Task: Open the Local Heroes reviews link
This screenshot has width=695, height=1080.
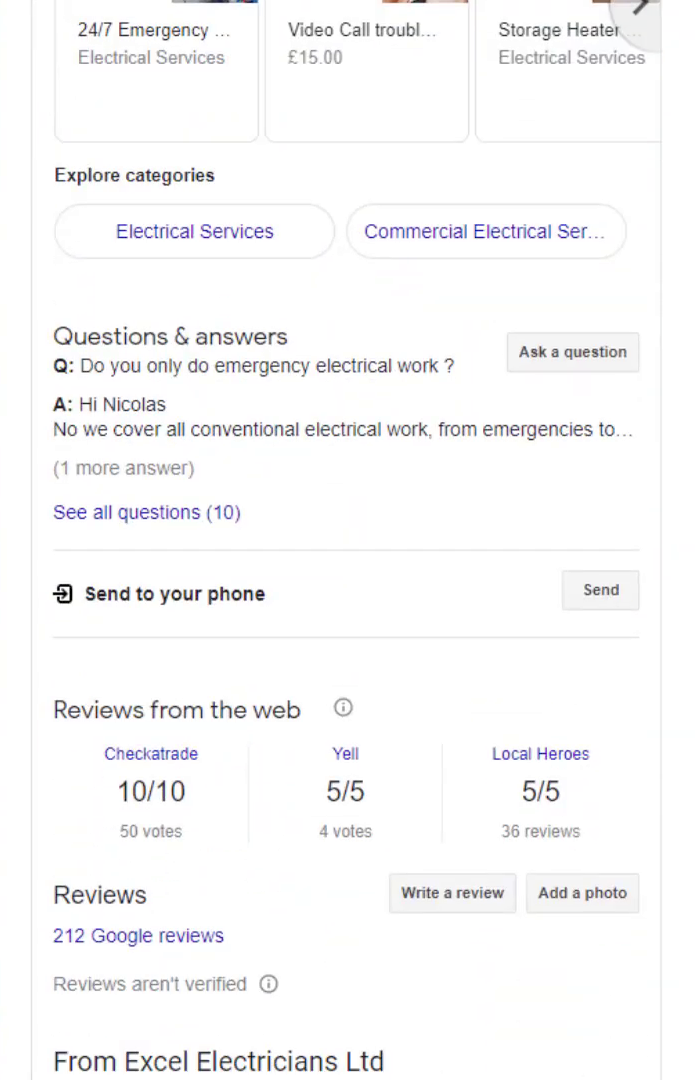Action: pos(541,754)
